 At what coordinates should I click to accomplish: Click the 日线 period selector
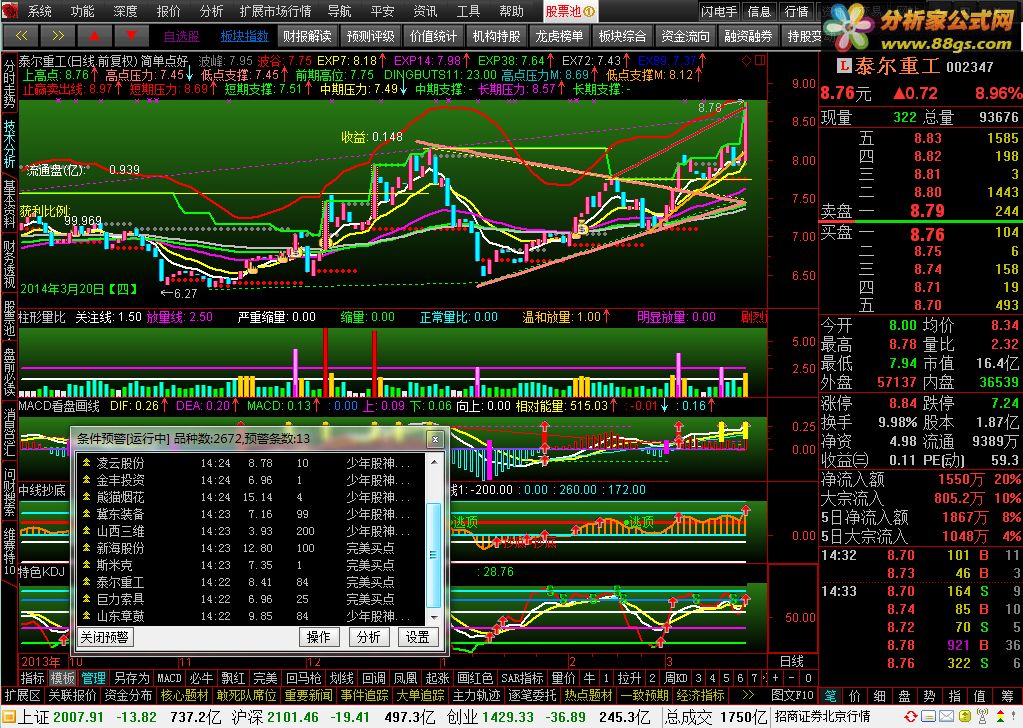click(791, 661)
